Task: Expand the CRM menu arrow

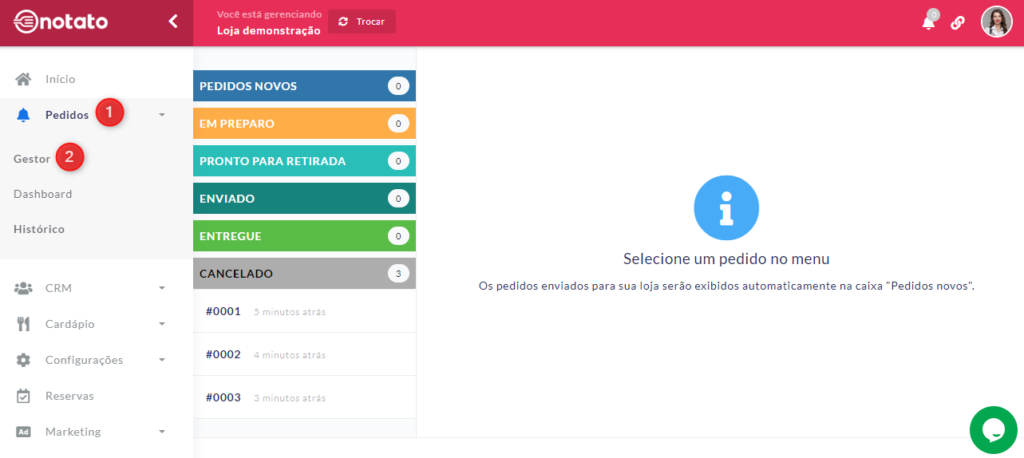Action: [x=162, y=288]
